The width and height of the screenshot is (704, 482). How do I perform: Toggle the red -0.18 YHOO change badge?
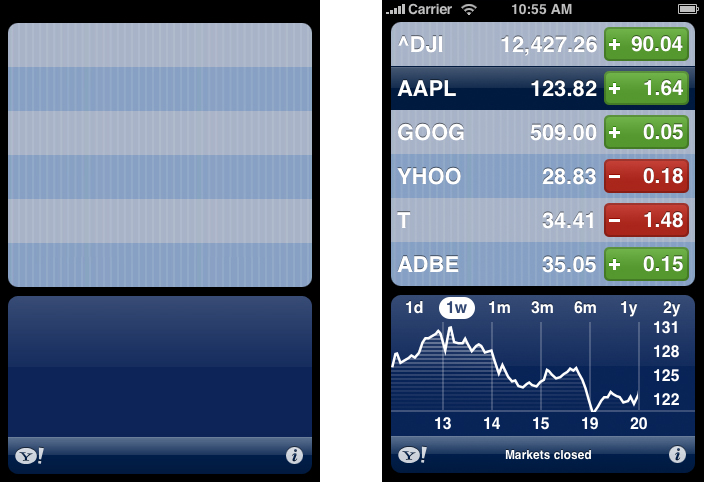click(x=646, y=176)
